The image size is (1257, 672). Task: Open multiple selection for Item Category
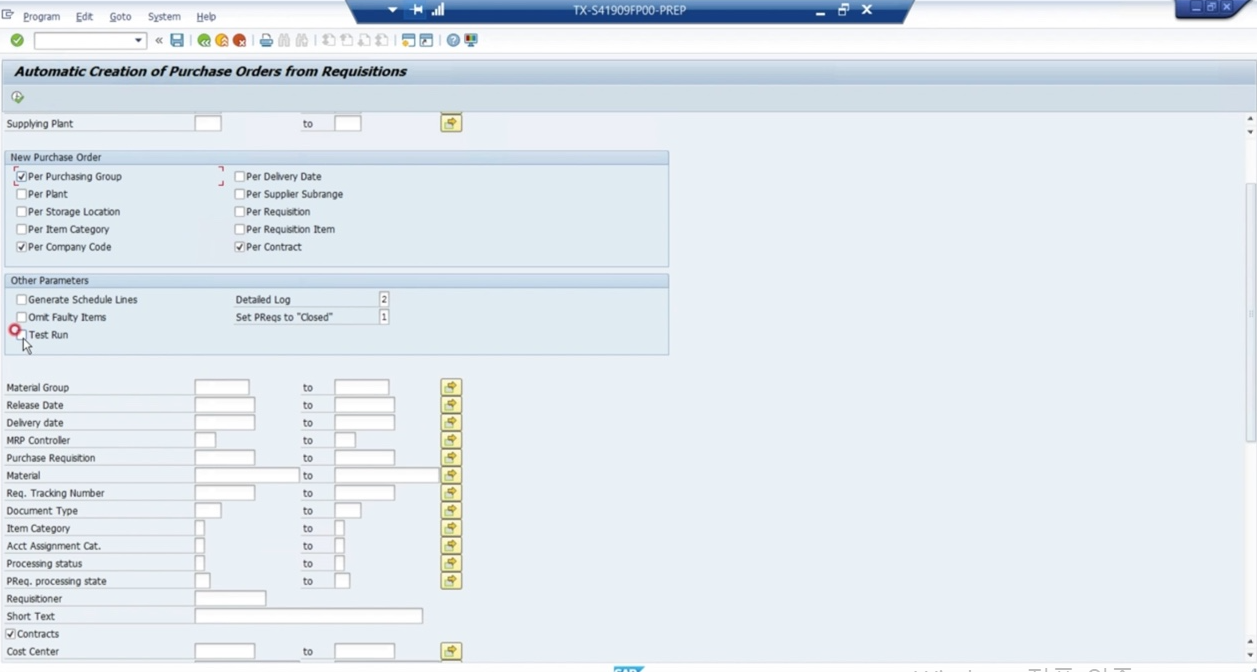(x=451, y=528)
